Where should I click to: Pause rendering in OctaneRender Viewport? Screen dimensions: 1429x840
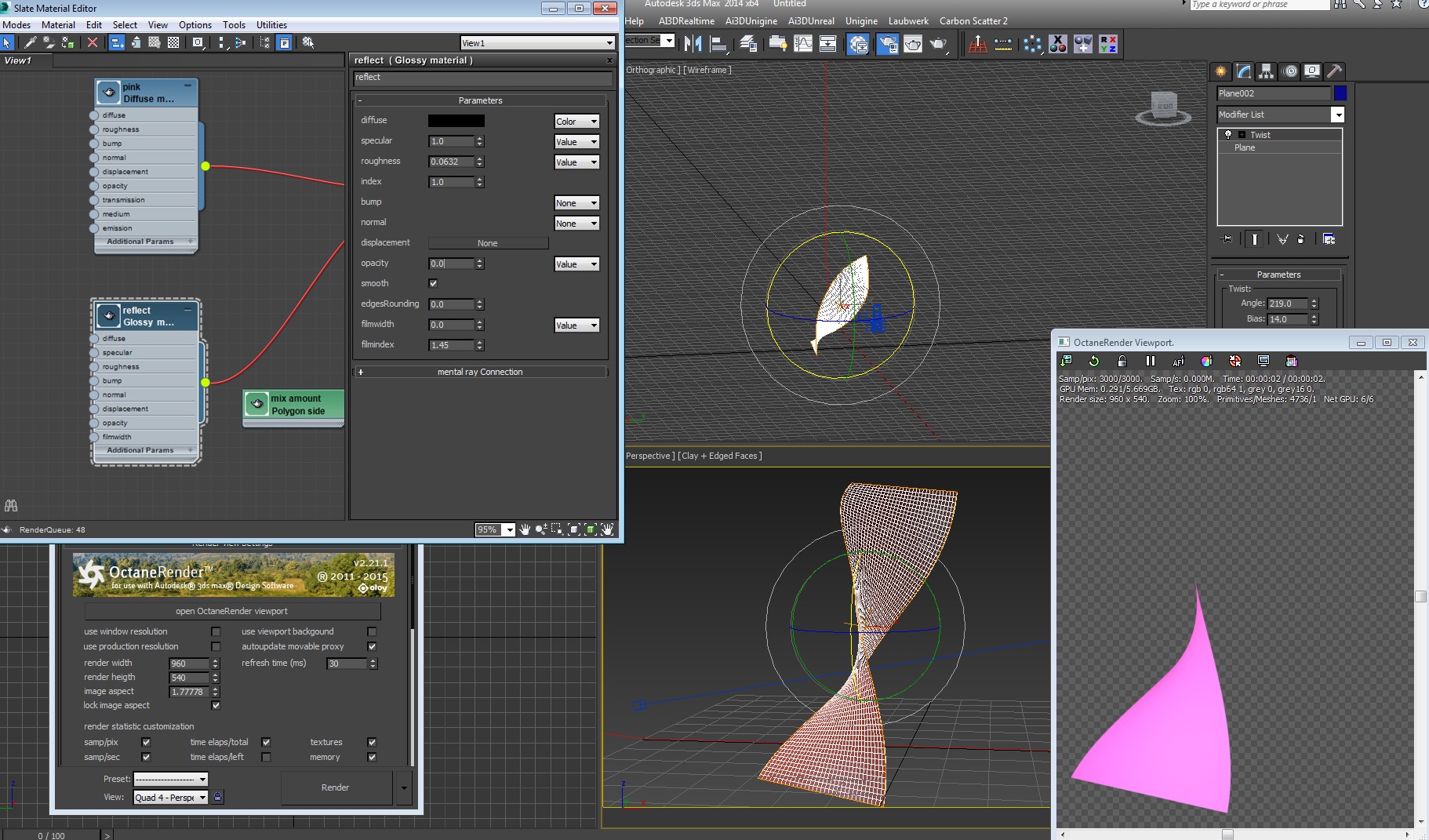coord(1151,361)
